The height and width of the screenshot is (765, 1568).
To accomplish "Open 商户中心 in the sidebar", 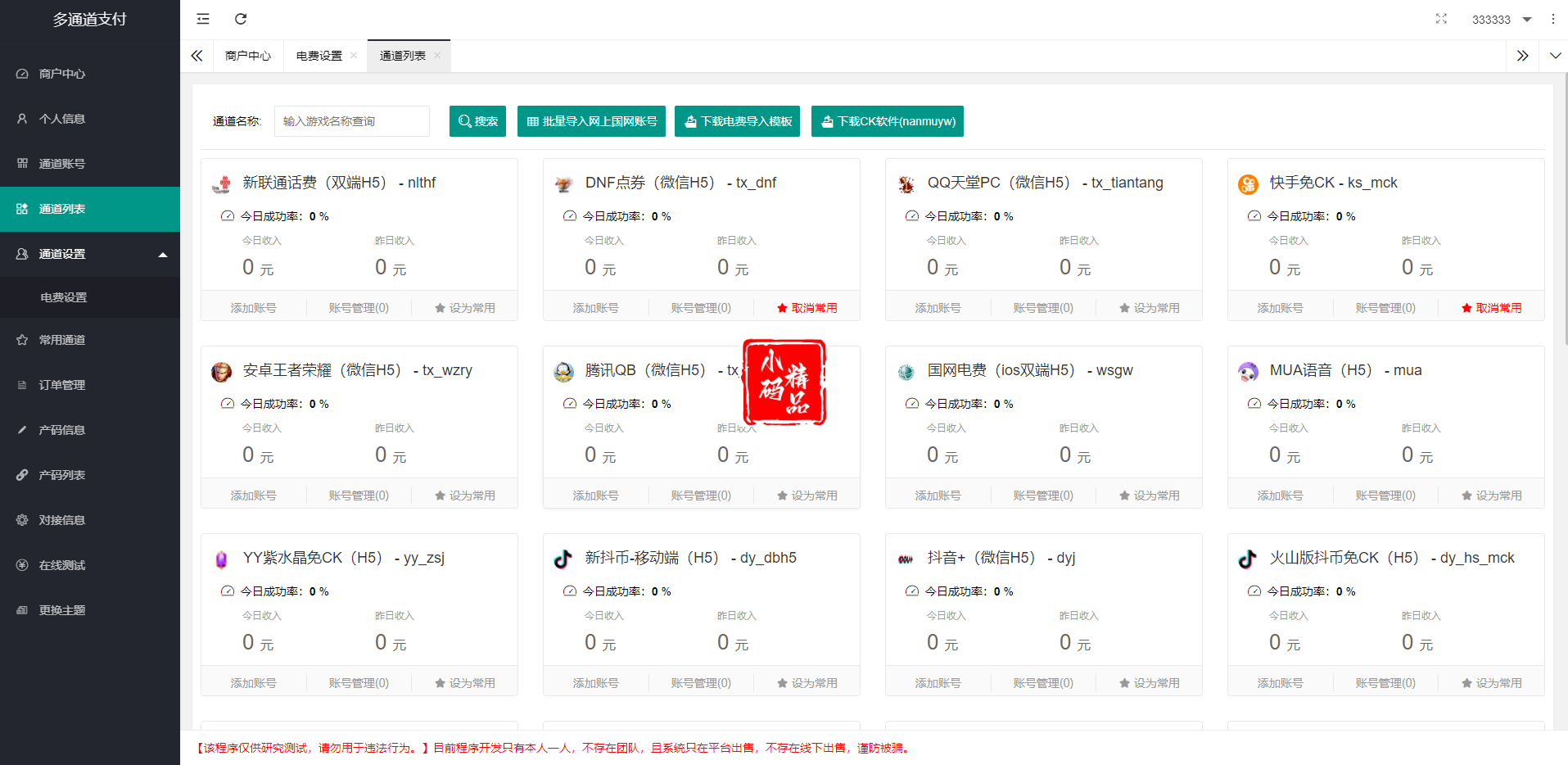I will (90, 74).
